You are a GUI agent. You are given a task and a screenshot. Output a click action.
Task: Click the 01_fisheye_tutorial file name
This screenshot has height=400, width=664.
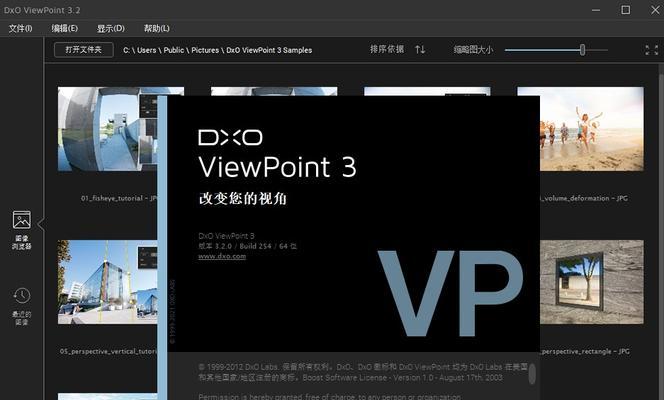pos(119,198)
